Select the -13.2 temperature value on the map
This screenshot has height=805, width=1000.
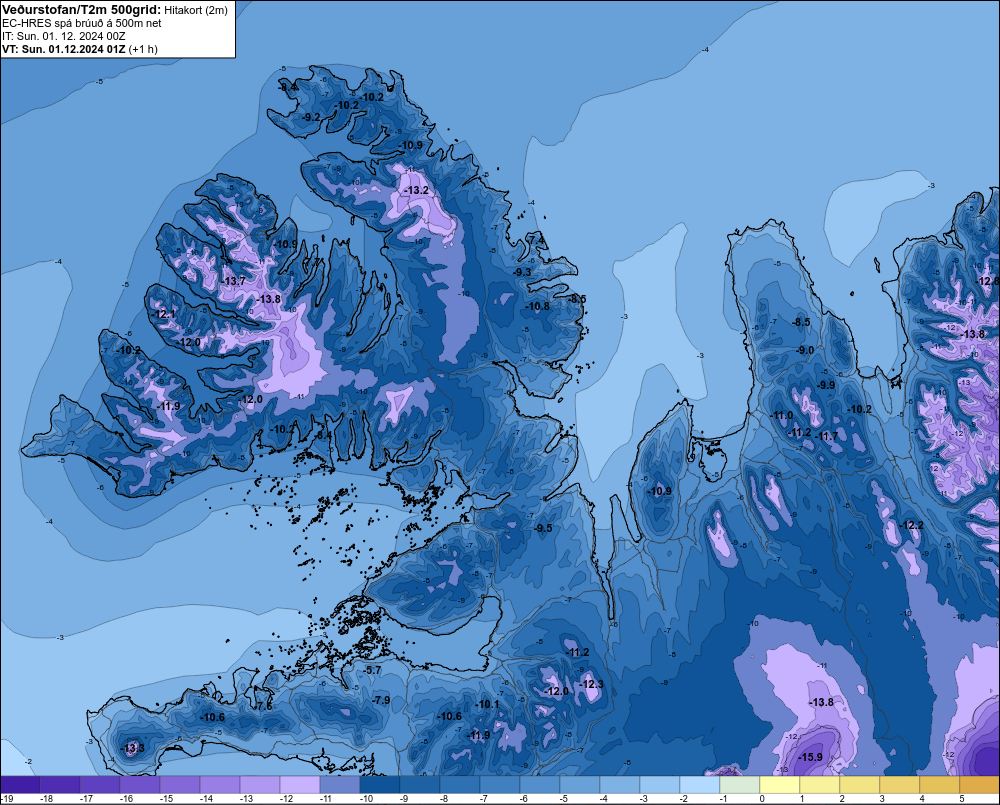tap(417, 190)
